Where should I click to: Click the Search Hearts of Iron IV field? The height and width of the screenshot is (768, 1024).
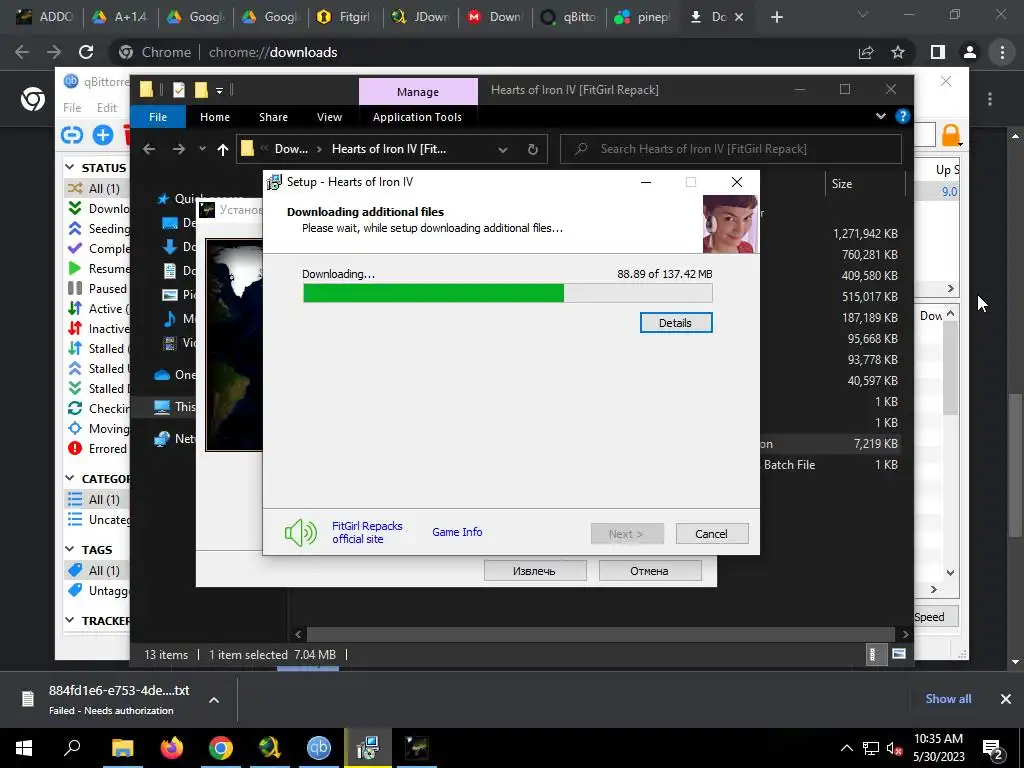tap(731, 149)
